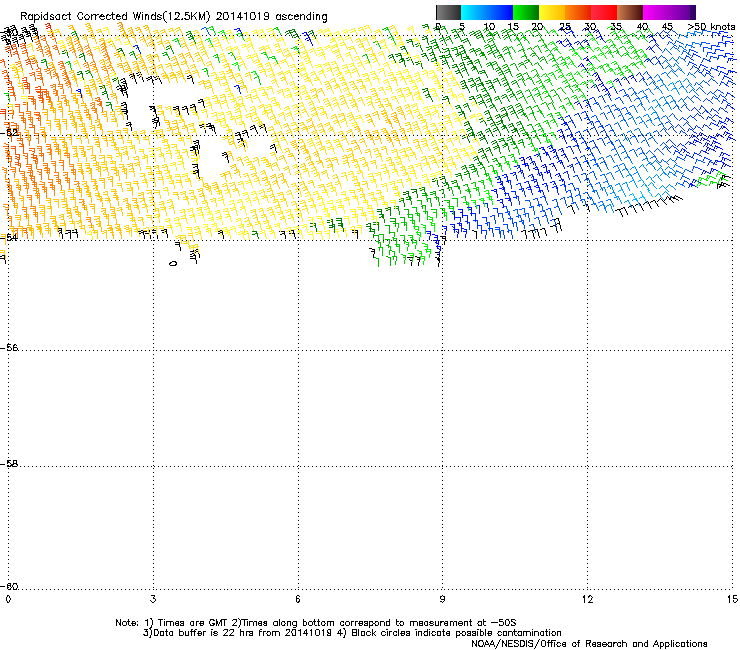Screen dimensions: 740x650
Task: Click the color scale label '30'
Action: 590,26
